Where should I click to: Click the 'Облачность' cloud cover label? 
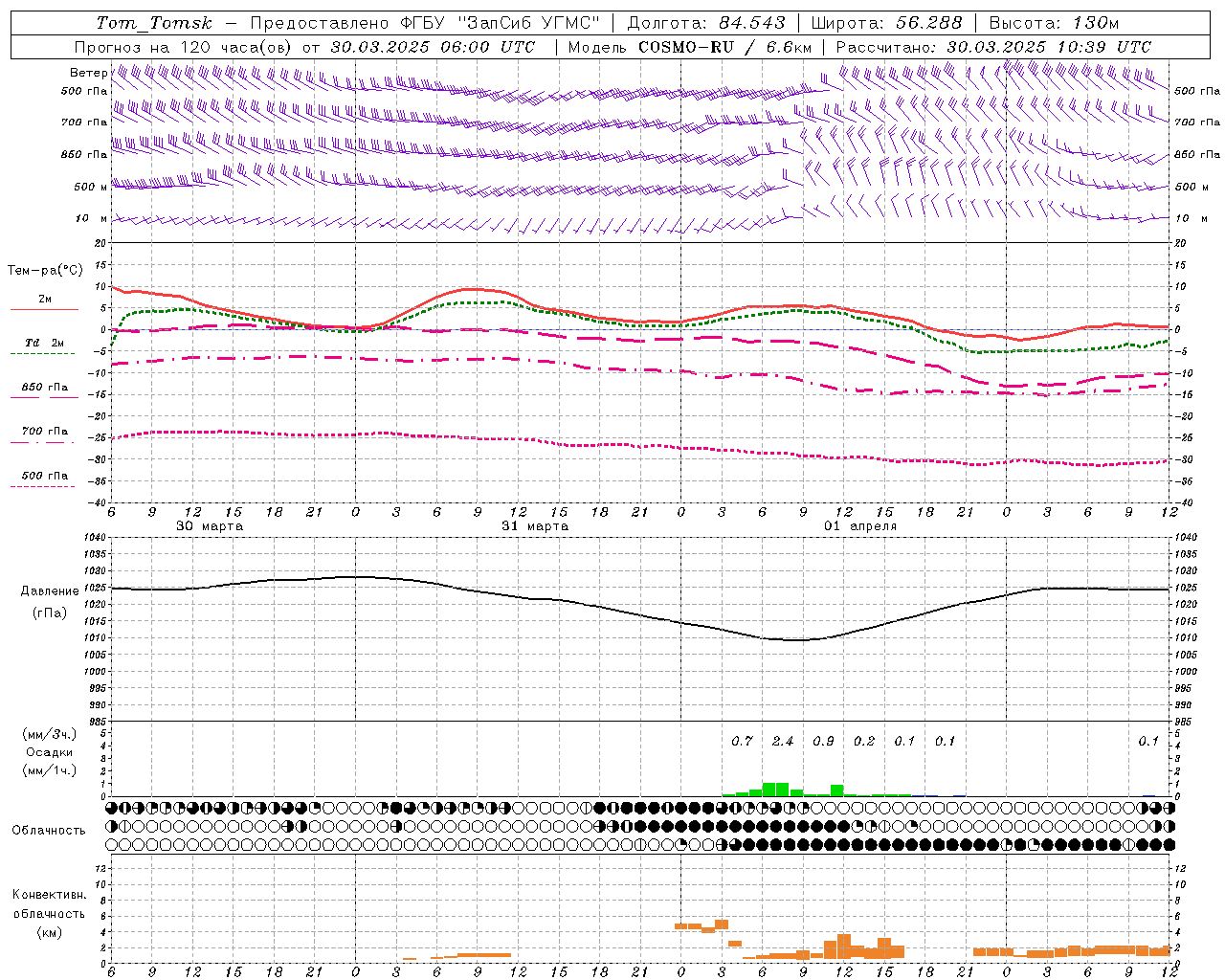(x=49, y=830)
